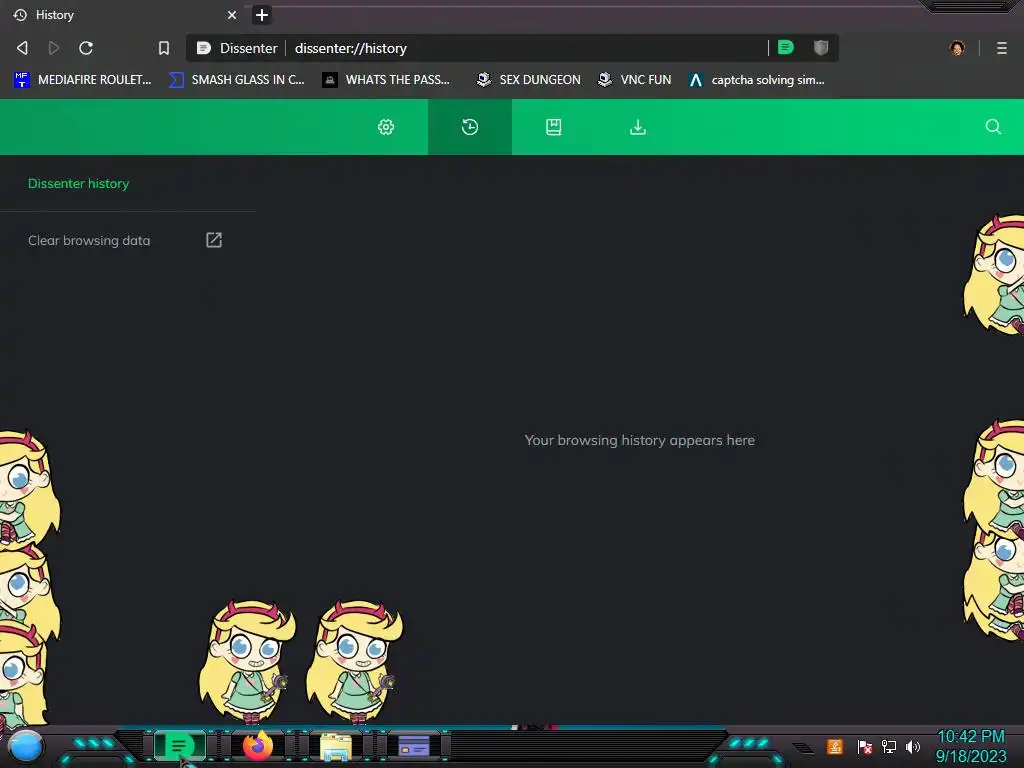Open SMASH GLASS IN C... bookmark
This screenshot has width=1024, height=768.
(236, 80)
